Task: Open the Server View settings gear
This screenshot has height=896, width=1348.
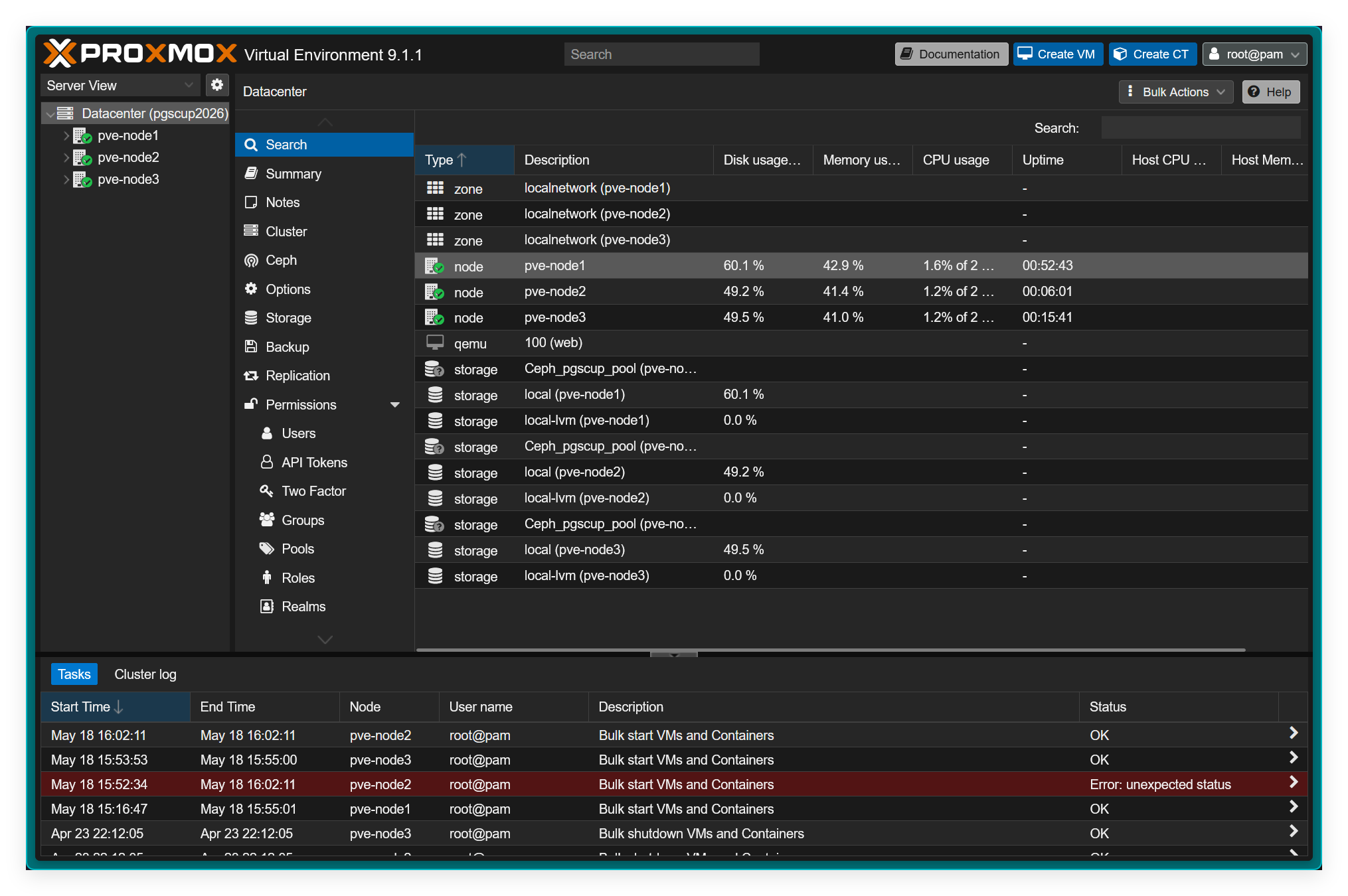Action: click(217, 85)
